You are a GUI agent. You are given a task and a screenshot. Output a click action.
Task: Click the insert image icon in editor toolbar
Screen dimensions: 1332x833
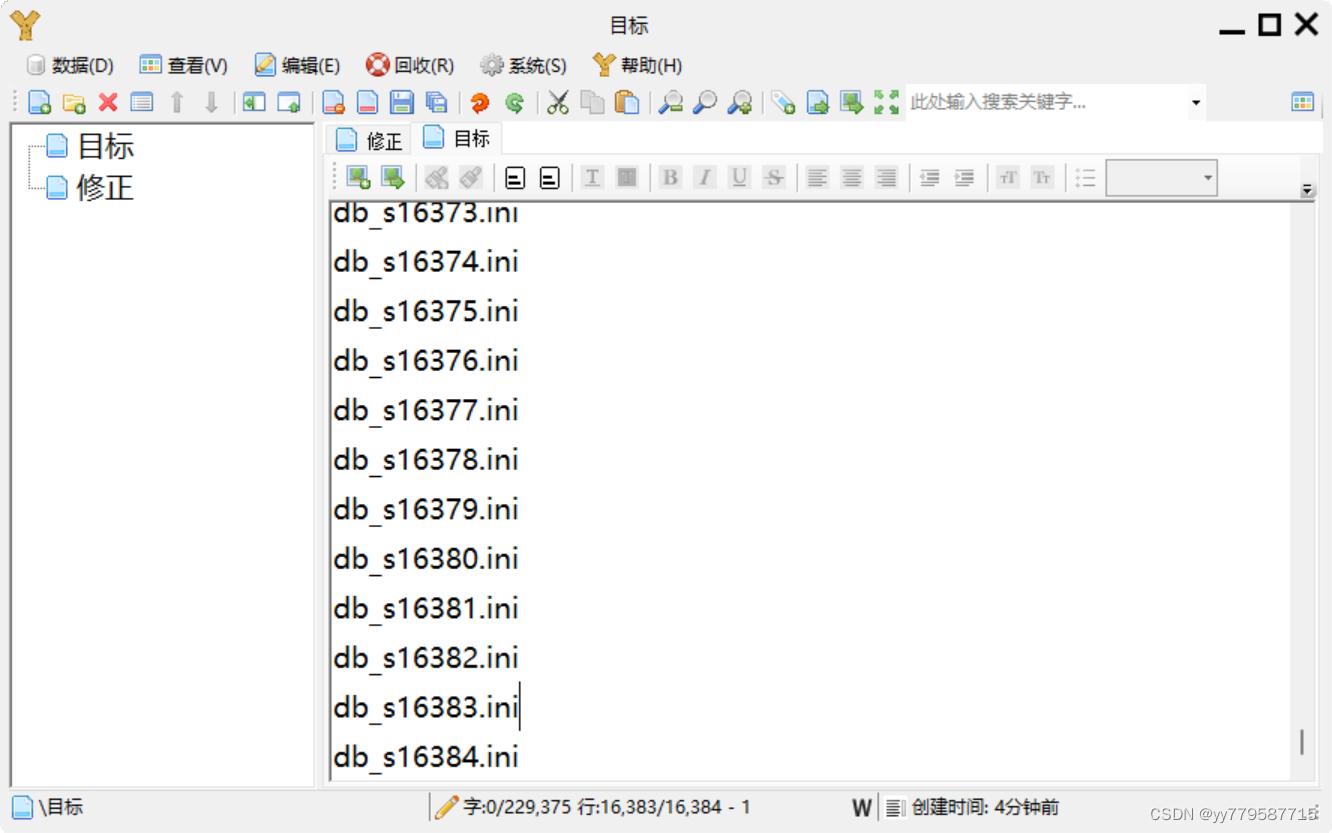pyautogui.click(x=358, y=178)
